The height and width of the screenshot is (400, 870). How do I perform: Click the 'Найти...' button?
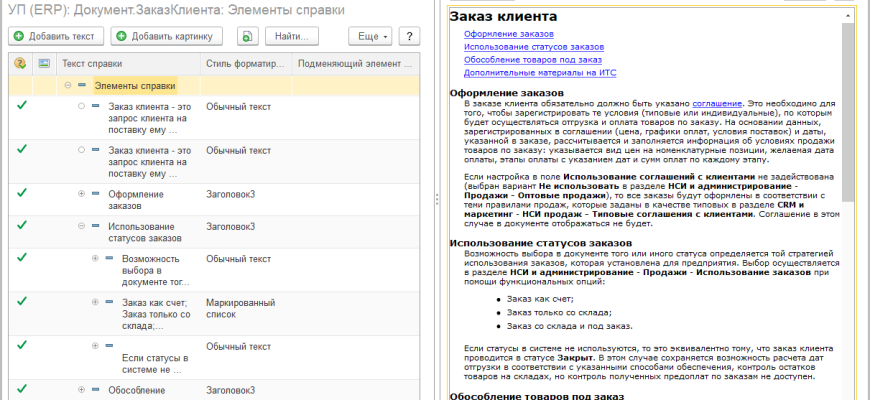[291, 37]
